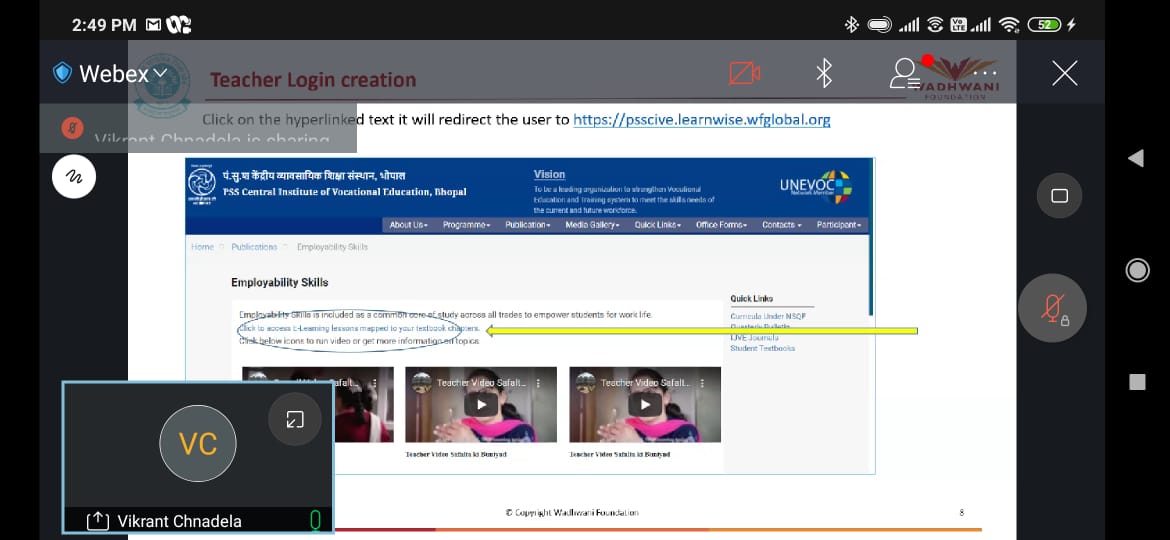This screenshot has width=1170, height=540.
Task: Open the participants list icon
Action: [x=904, y=73]
